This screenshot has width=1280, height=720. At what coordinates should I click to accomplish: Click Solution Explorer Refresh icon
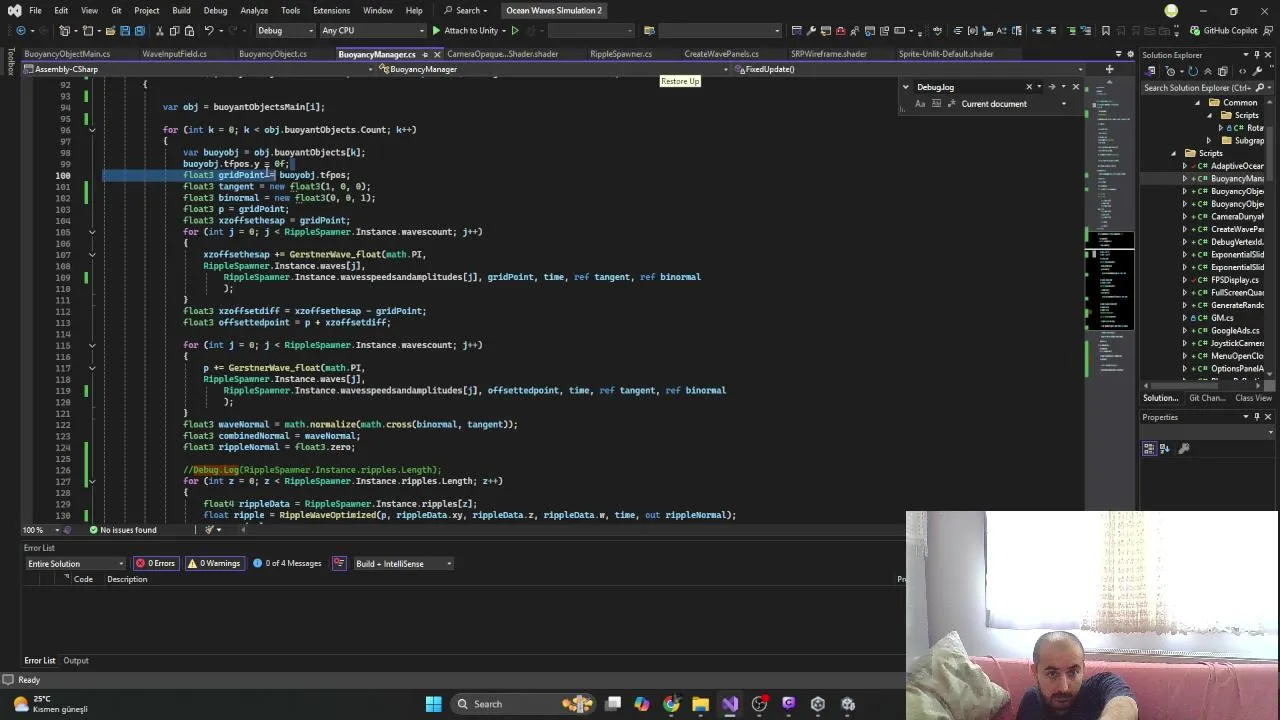[1192, 71]
